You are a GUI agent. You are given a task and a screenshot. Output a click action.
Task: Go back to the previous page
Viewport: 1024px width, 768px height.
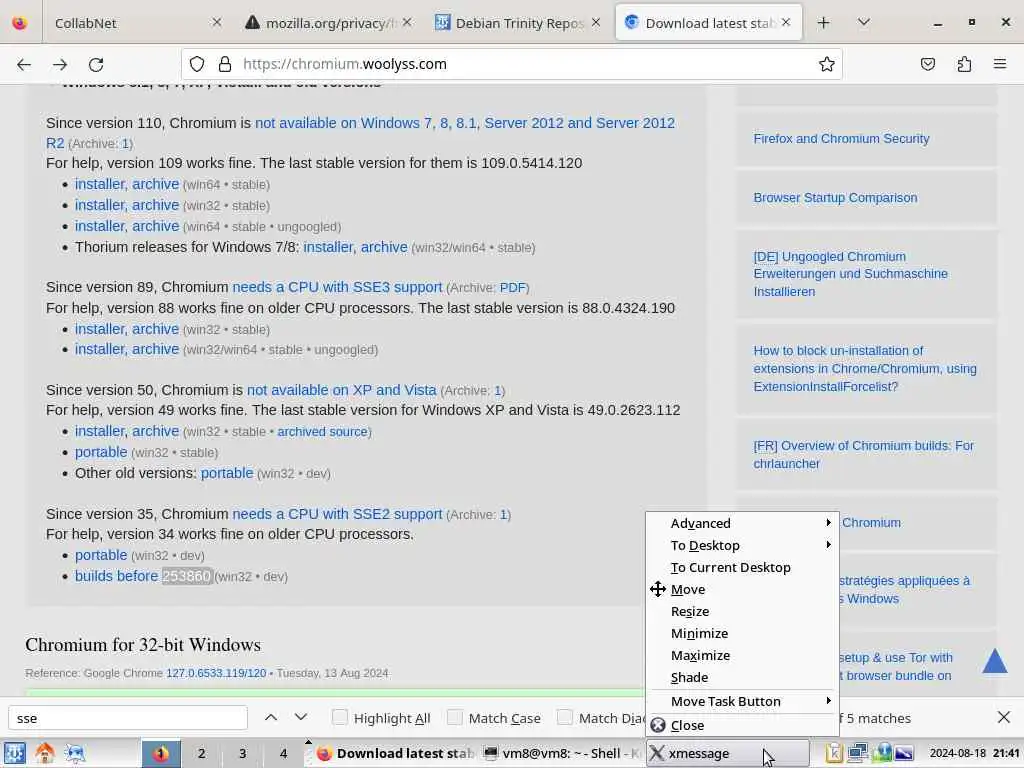(x=24, y=64)
